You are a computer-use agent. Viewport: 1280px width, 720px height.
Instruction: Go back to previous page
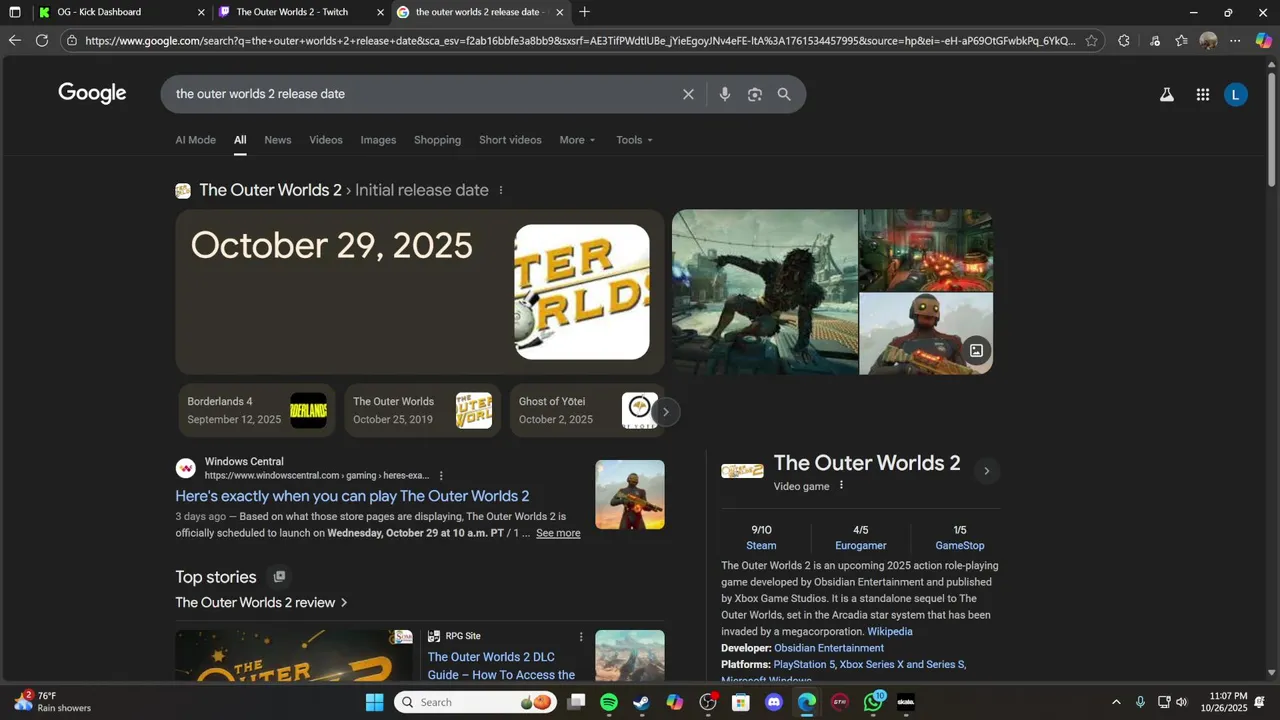click(14, 41)
